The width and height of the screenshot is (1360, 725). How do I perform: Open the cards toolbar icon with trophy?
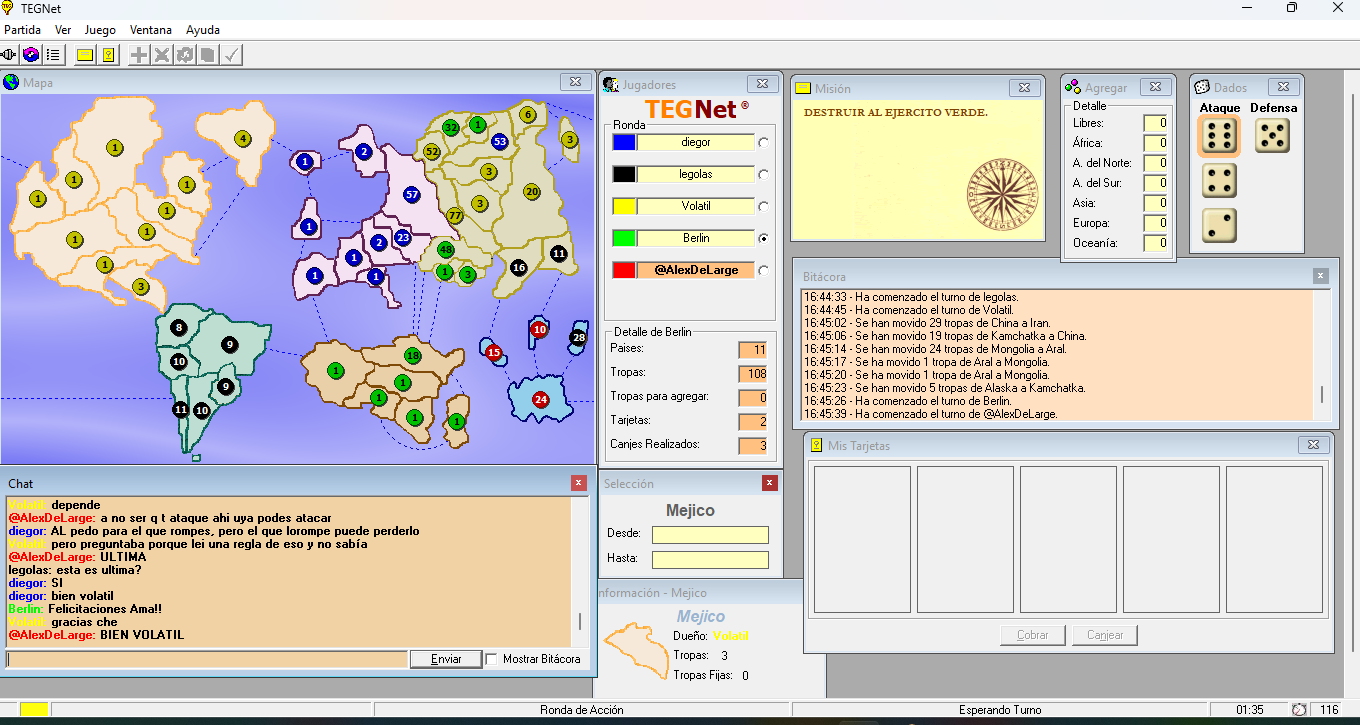tap(108, 55)
